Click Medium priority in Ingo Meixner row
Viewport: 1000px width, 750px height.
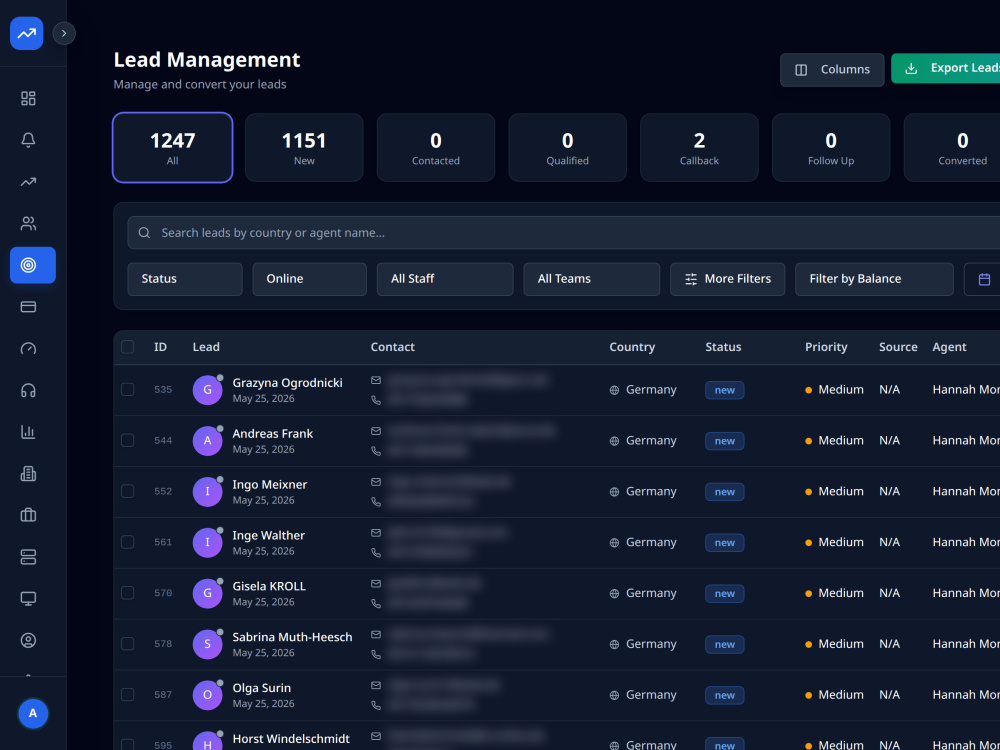(834, 491)
